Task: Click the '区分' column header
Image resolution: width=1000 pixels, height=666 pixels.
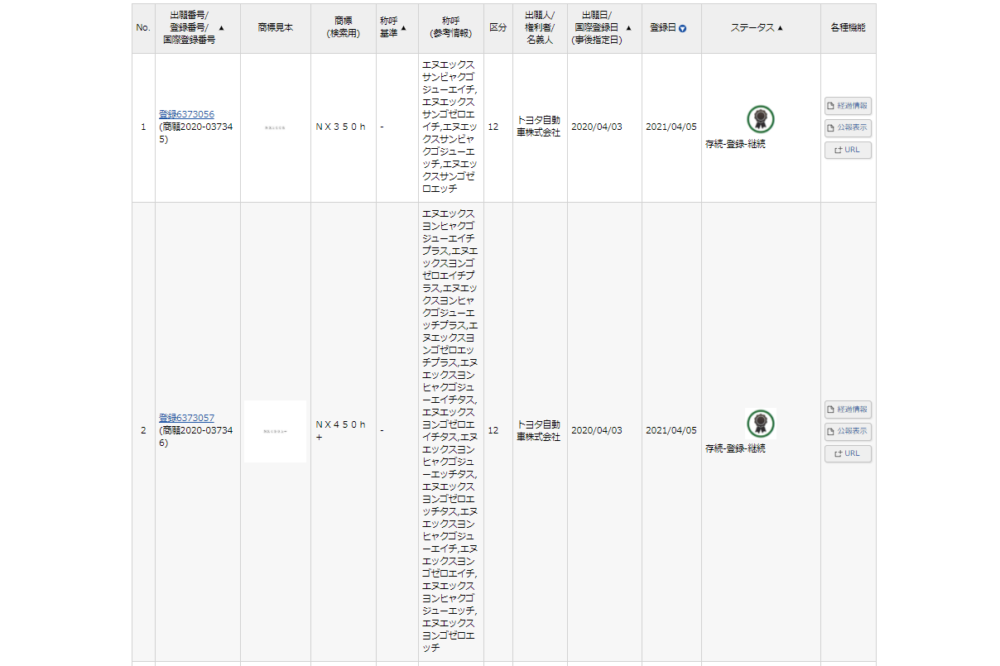Action: (x=497, y=28)
